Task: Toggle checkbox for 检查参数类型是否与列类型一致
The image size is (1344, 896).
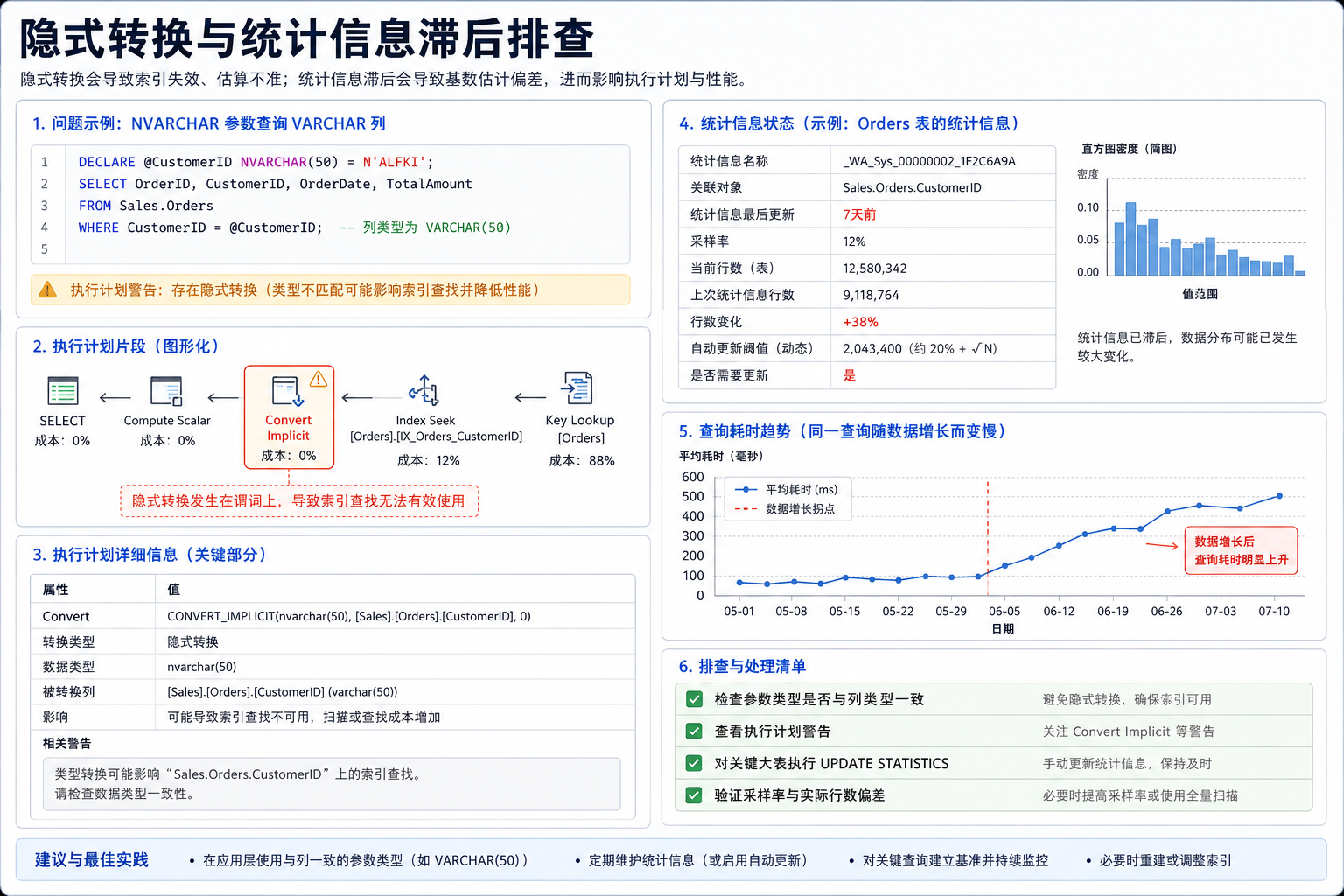Action: (694, 699)
